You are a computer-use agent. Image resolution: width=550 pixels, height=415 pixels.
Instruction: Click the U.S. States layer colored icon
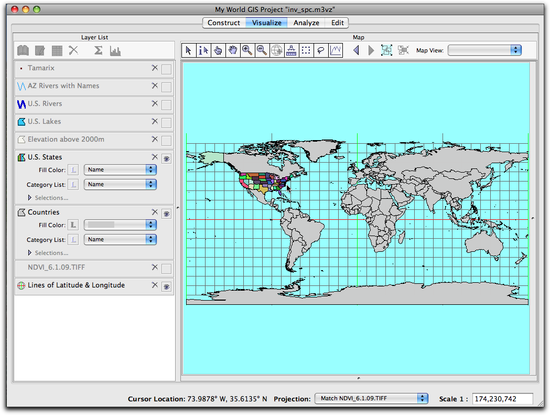21,157
